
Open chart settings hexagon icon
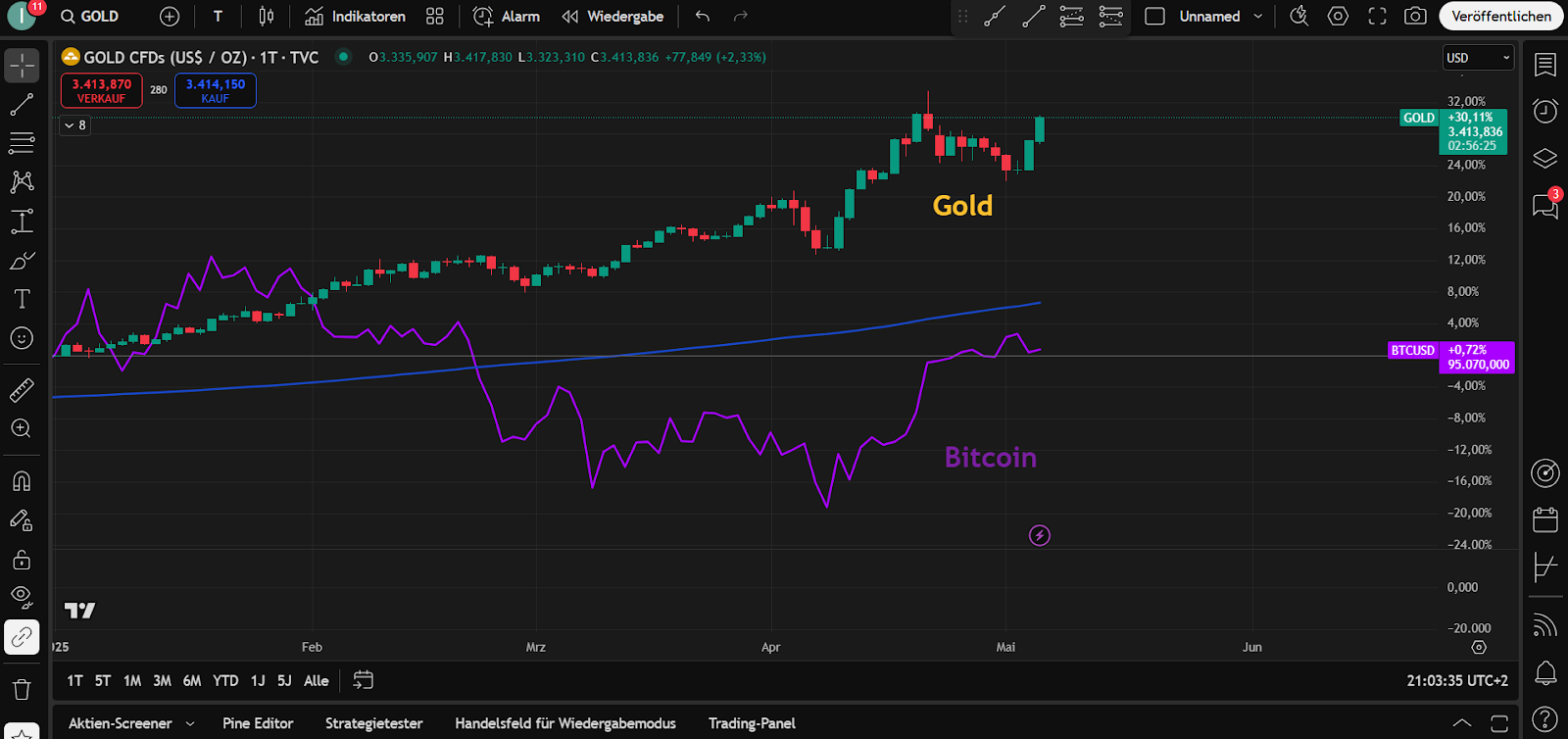click(x=1338, y=17)
